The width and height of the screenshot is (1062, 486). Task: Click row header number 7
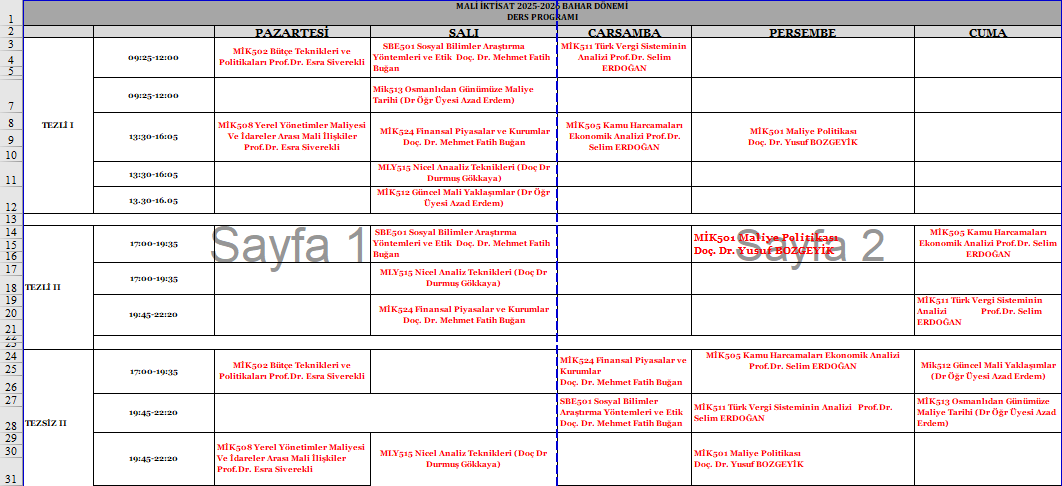[11, 106]
